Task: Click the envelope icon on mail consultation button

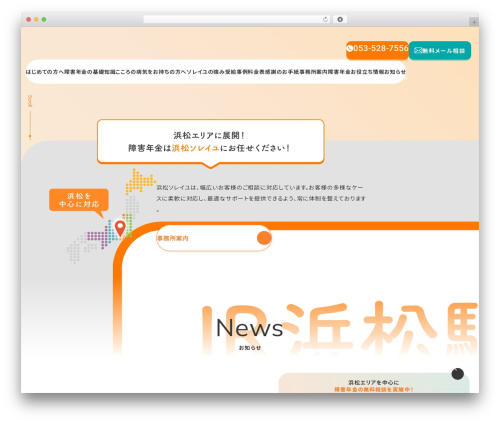Action: click(x=418, y=51)
